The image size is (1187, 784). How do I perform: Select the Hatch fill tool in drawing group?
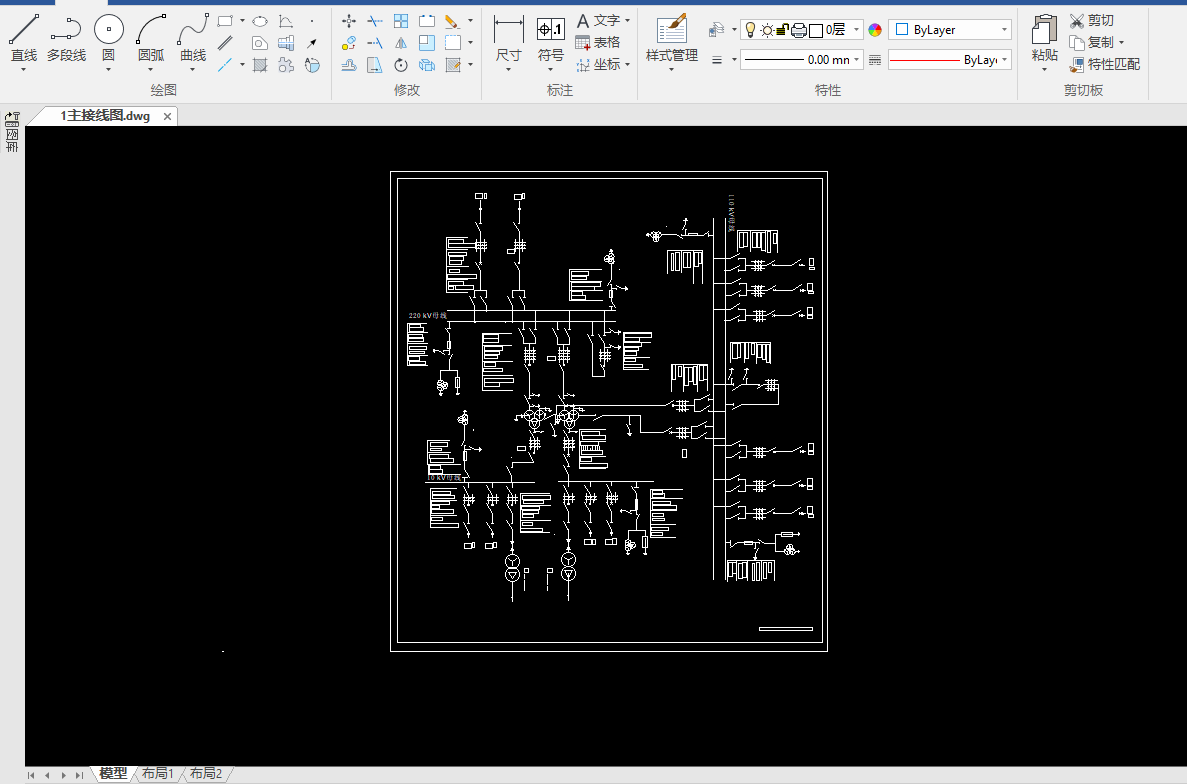(260, 65)
